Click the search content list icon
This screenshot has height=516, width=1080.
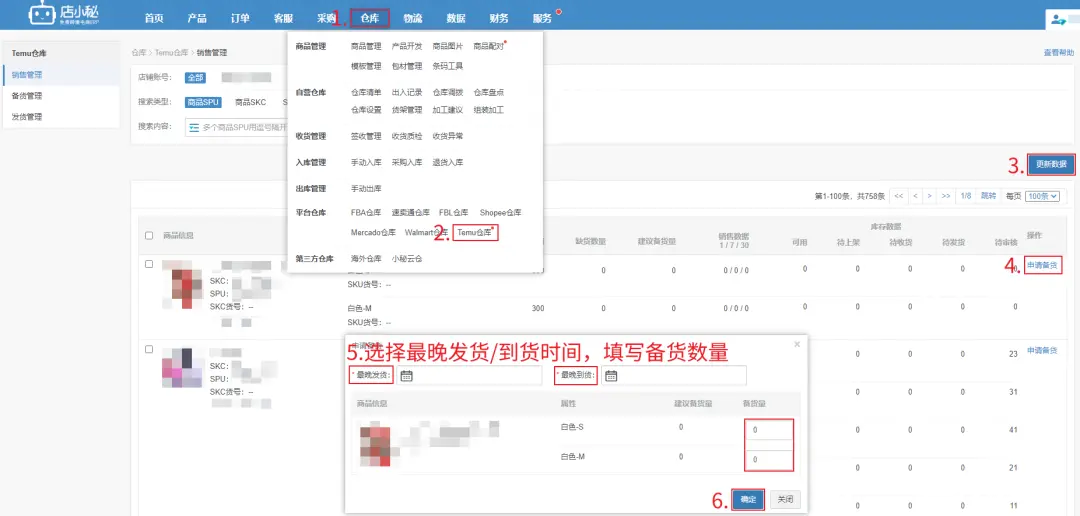[x=194, y=127]
